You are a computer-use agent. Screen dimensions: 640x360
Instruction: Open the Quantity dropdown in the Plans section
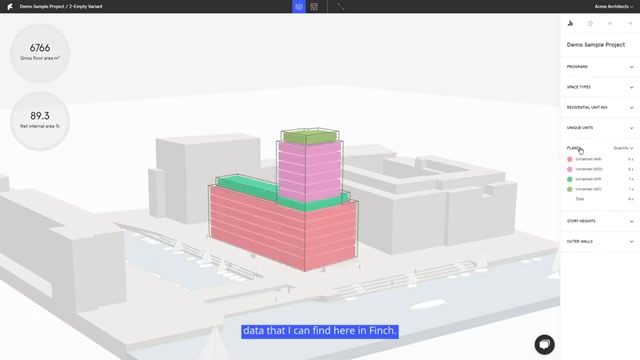tap(623, 148)
